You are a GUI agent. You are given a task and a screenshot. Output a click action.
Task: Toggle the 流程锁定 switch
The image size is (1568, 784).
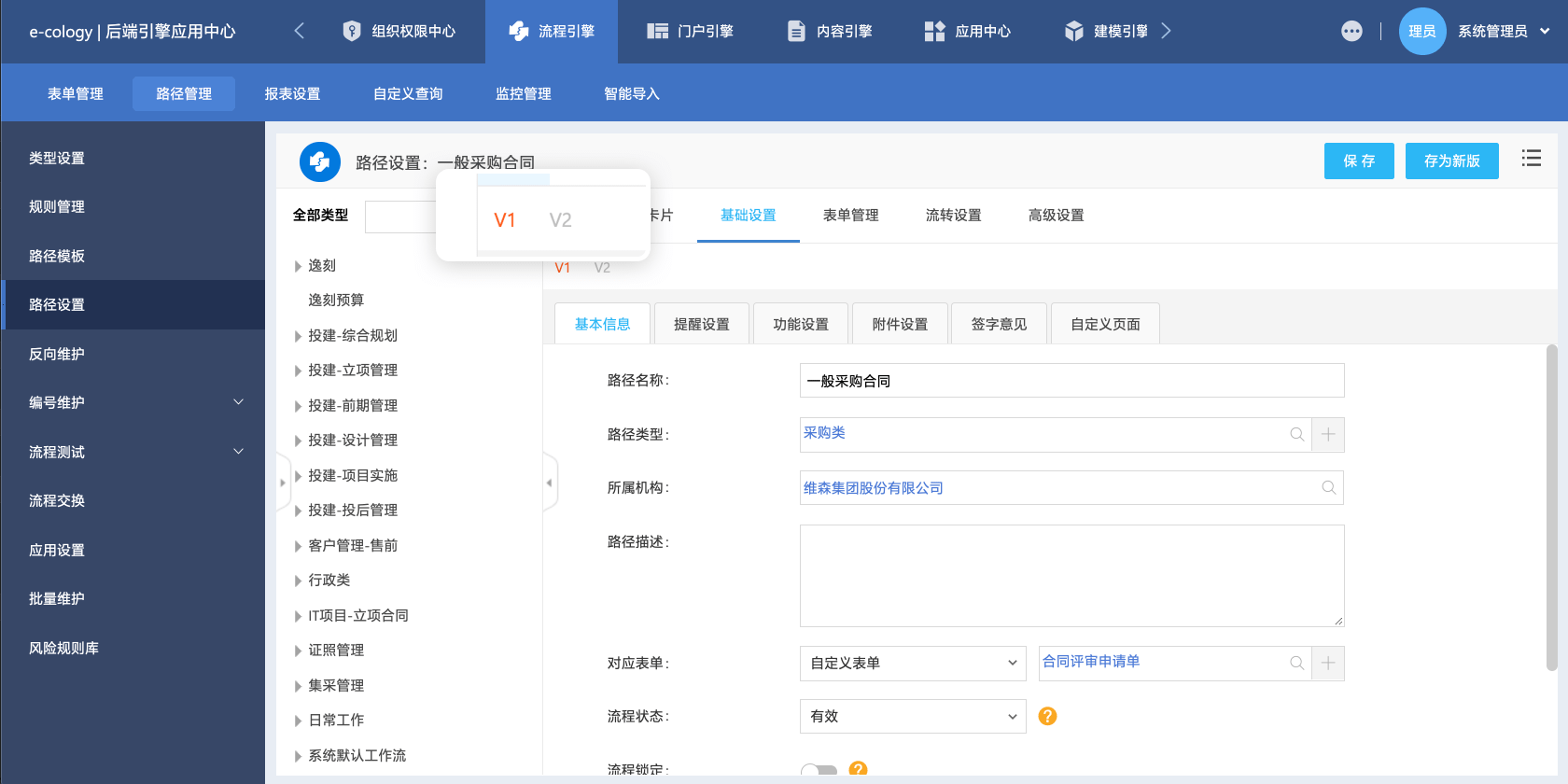point(819,770)
